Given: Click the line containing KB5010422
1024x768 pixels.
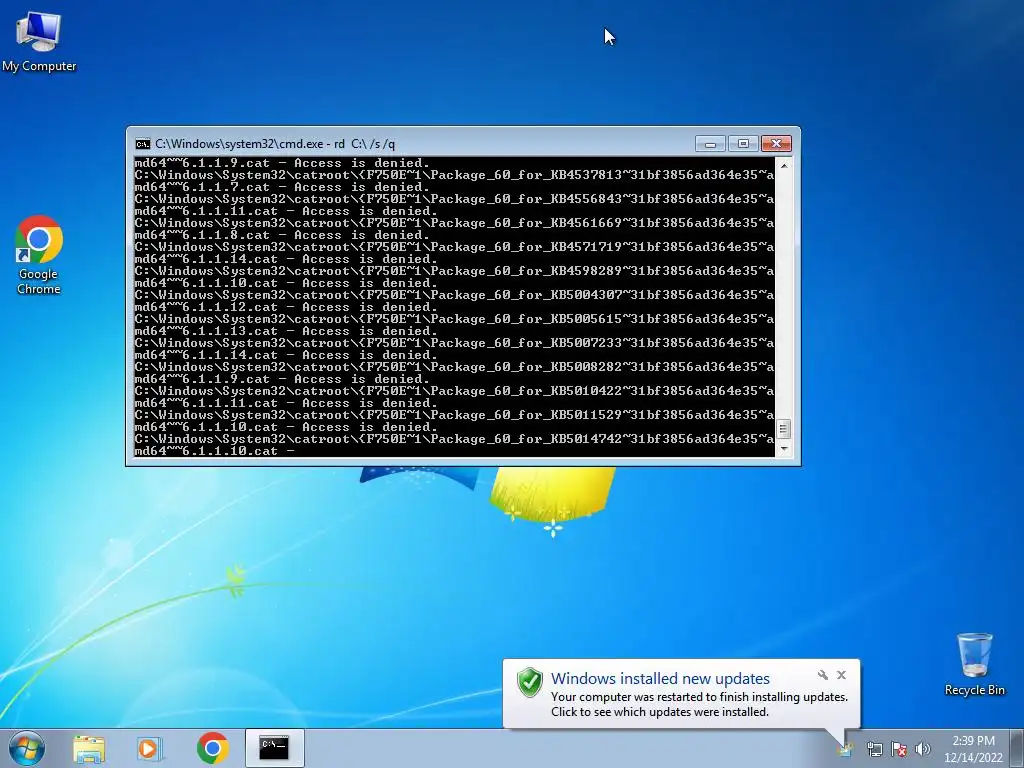Looking at the screenshot, I should click(455, 391).
